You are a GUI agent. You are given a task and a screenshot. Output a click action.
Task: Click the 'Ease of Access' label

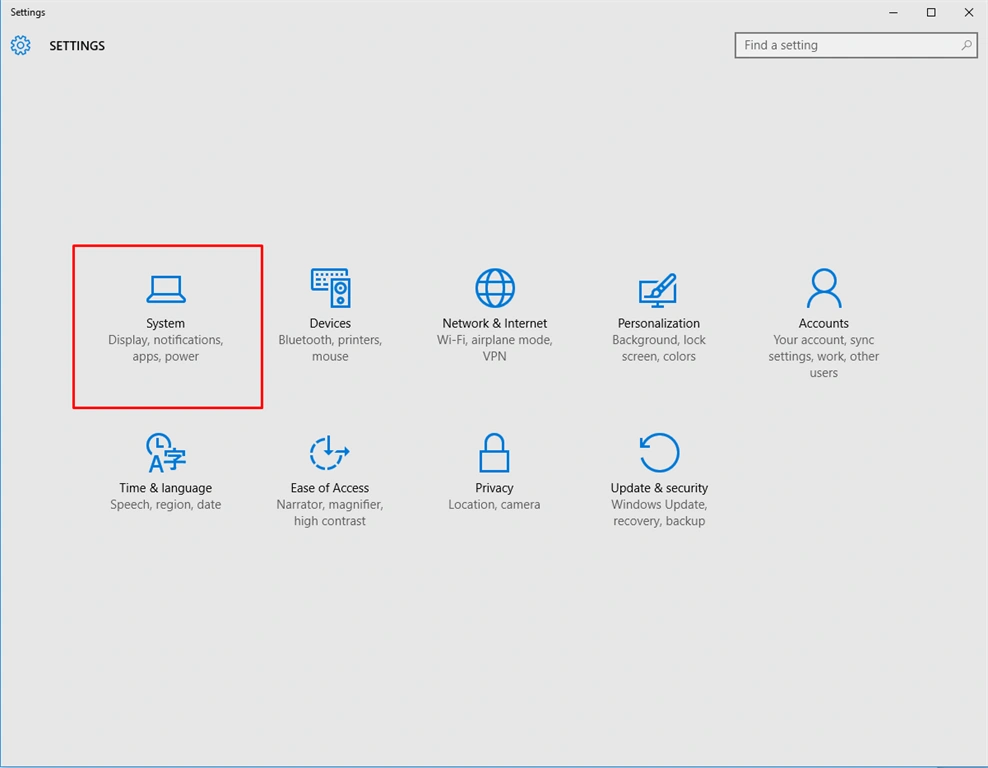click(x=330, y=488)
